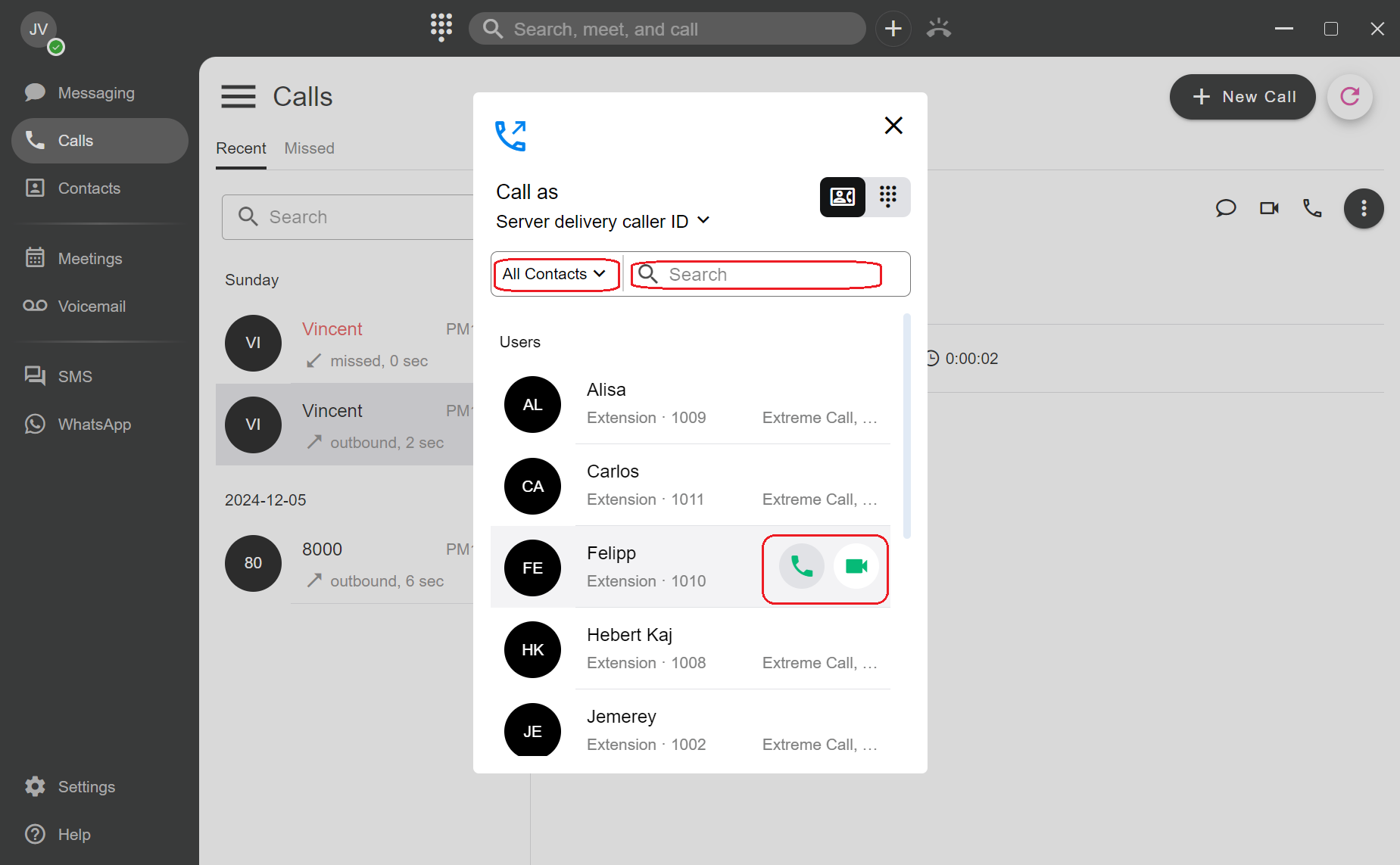
Task: Open JV profile status menu
Action: click(39, 31)
